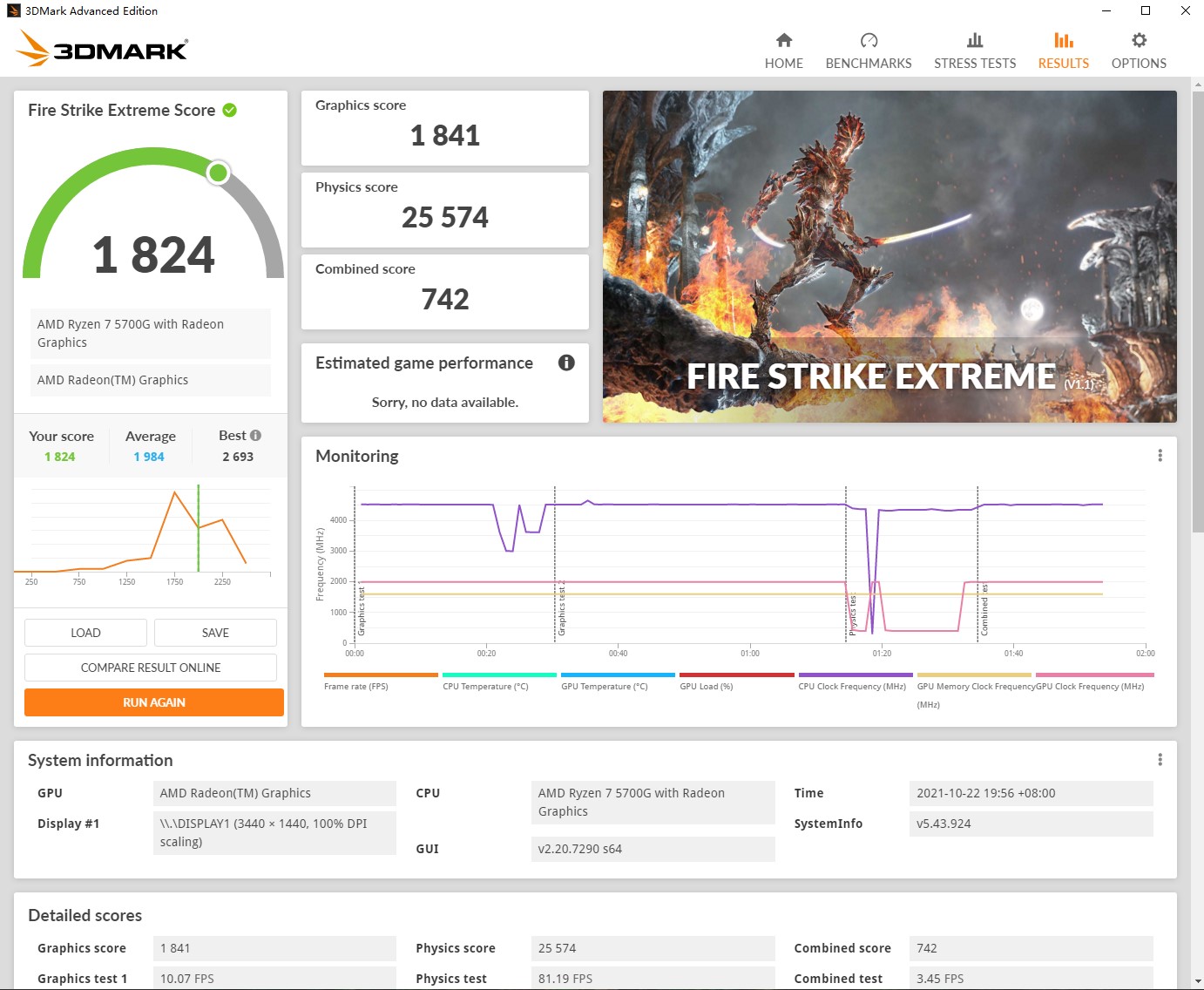Click the orange RUN AGAIN button
Viewport: 1204px width, 990px height.
click(154, 702)
